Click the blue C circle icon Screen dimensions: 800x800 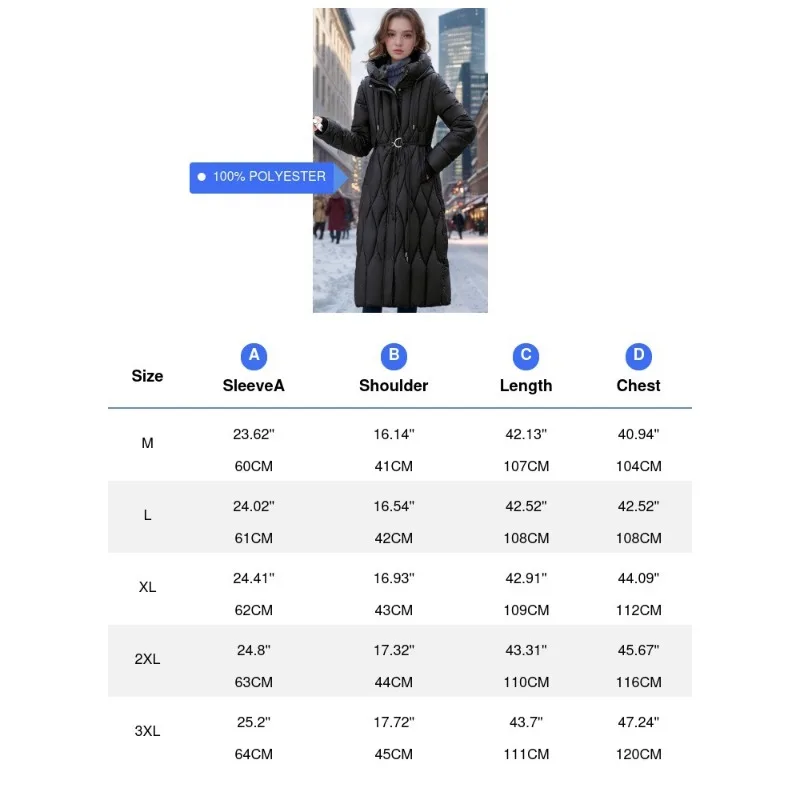point(526,355)
